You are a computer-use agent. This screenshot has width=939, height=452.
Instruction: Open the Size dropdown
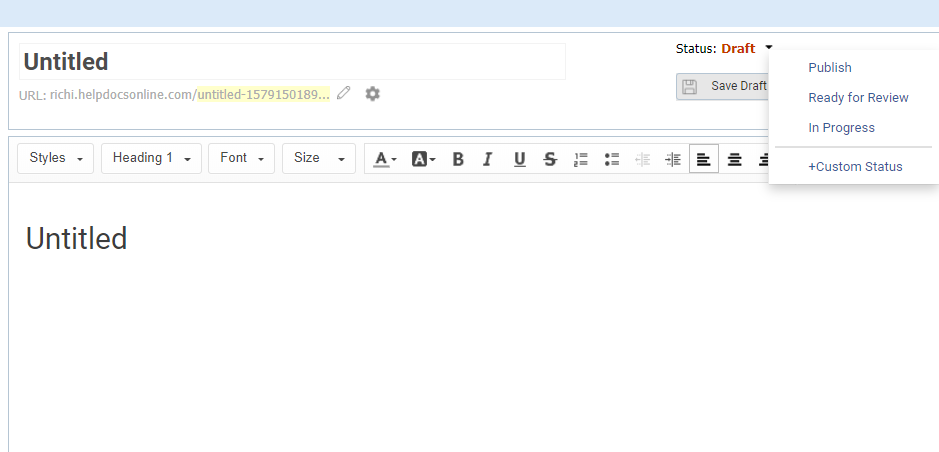[318, 158]
